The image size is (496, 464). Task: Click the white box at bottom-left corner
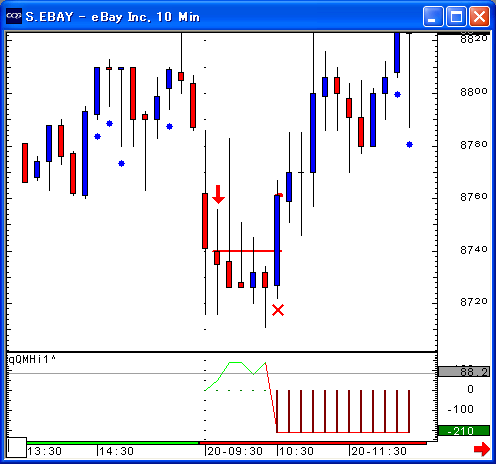(x=17, y=447)
